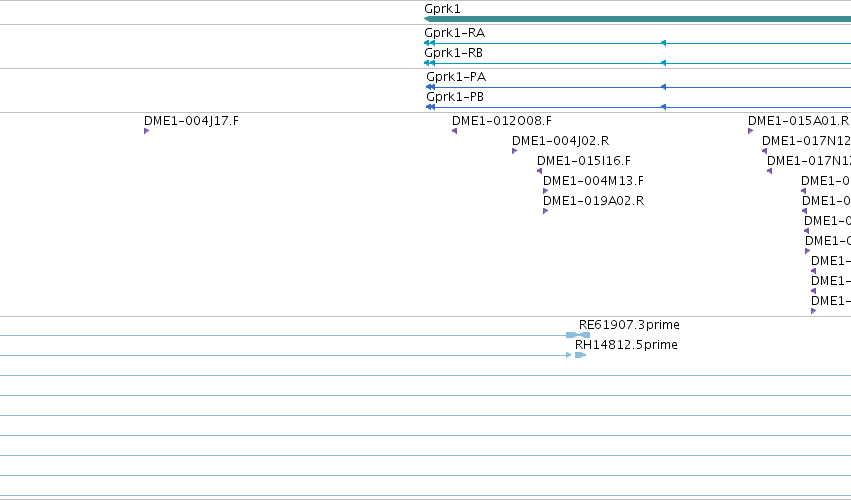This screenshot has height=500, width=851.
Task: Click the DME1-015A01.R arrow marker
Action: [751, 131]
